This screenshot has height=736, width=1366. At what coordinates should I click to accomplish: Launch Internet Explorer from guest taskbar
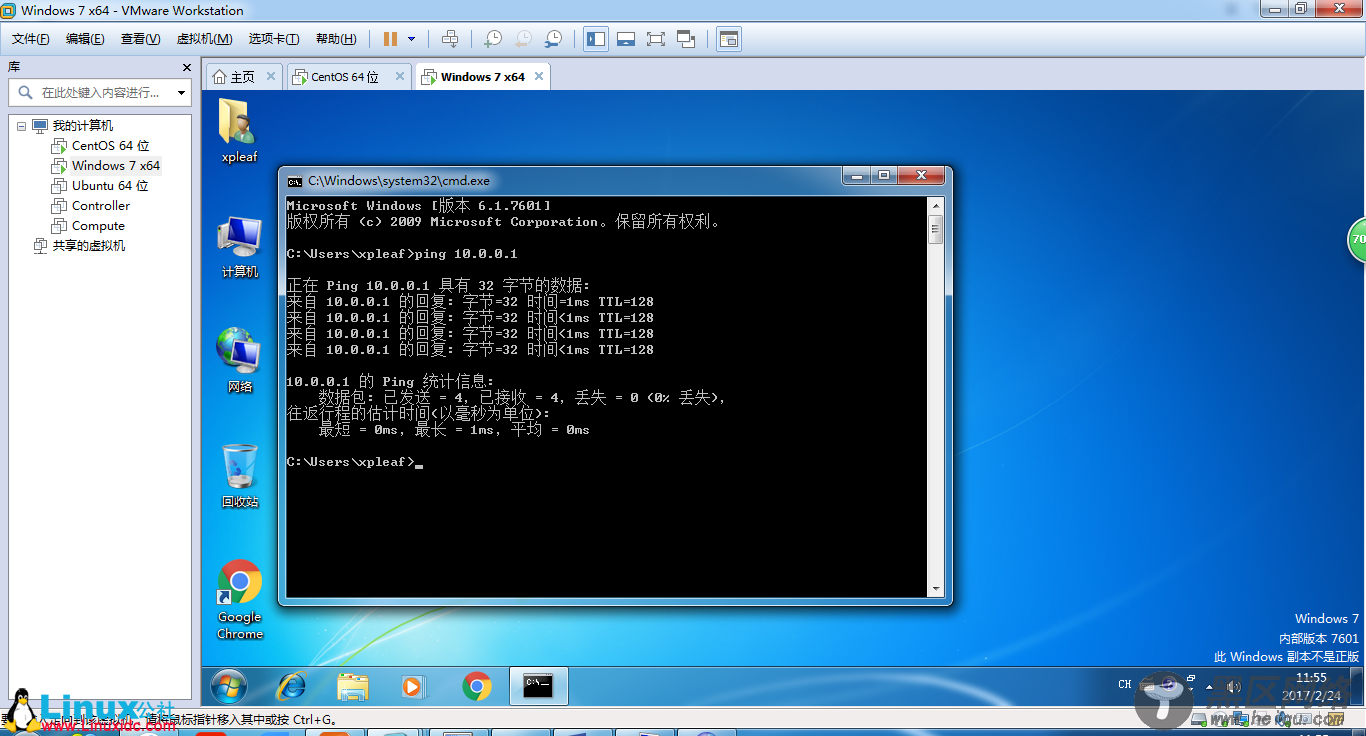[291, 686]
